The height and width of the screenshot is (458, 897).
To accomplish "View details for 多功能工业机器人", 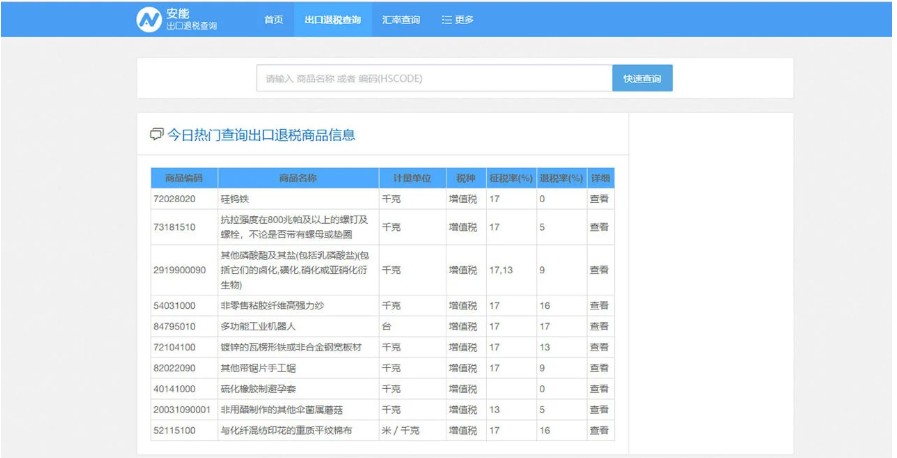I will [599, 326].
